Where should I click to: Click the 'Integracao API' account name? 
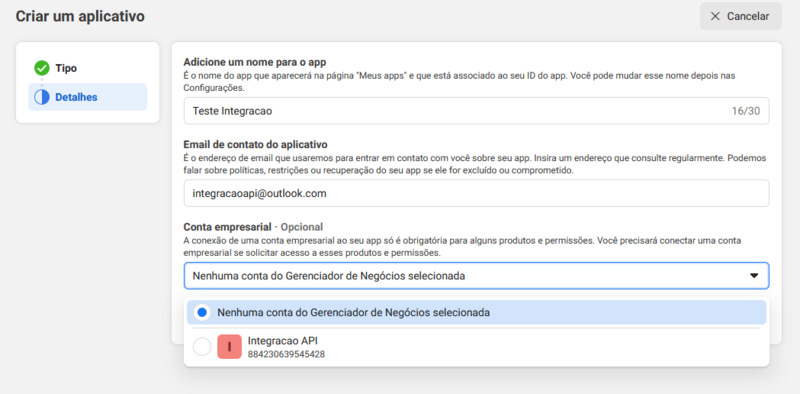(282, 340)
